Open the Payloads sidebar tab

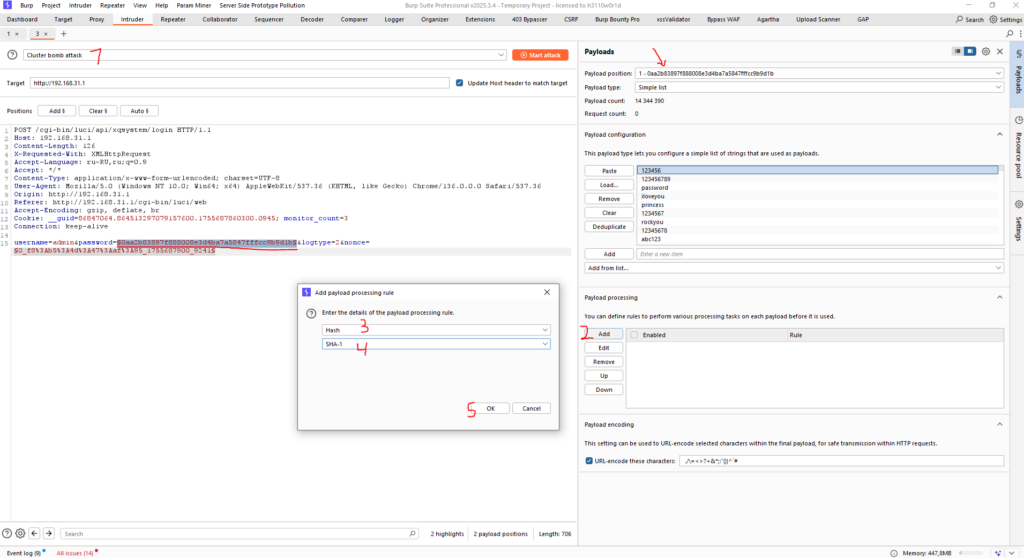pyautogui.click(x=1017, y=74)
